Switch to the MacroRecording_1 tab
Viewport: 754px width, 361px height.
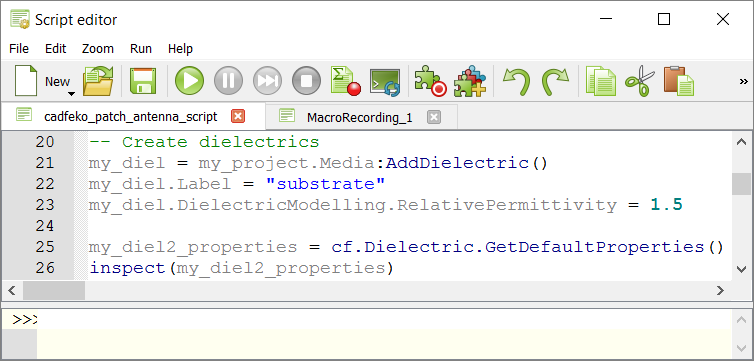tap(360, 117)
